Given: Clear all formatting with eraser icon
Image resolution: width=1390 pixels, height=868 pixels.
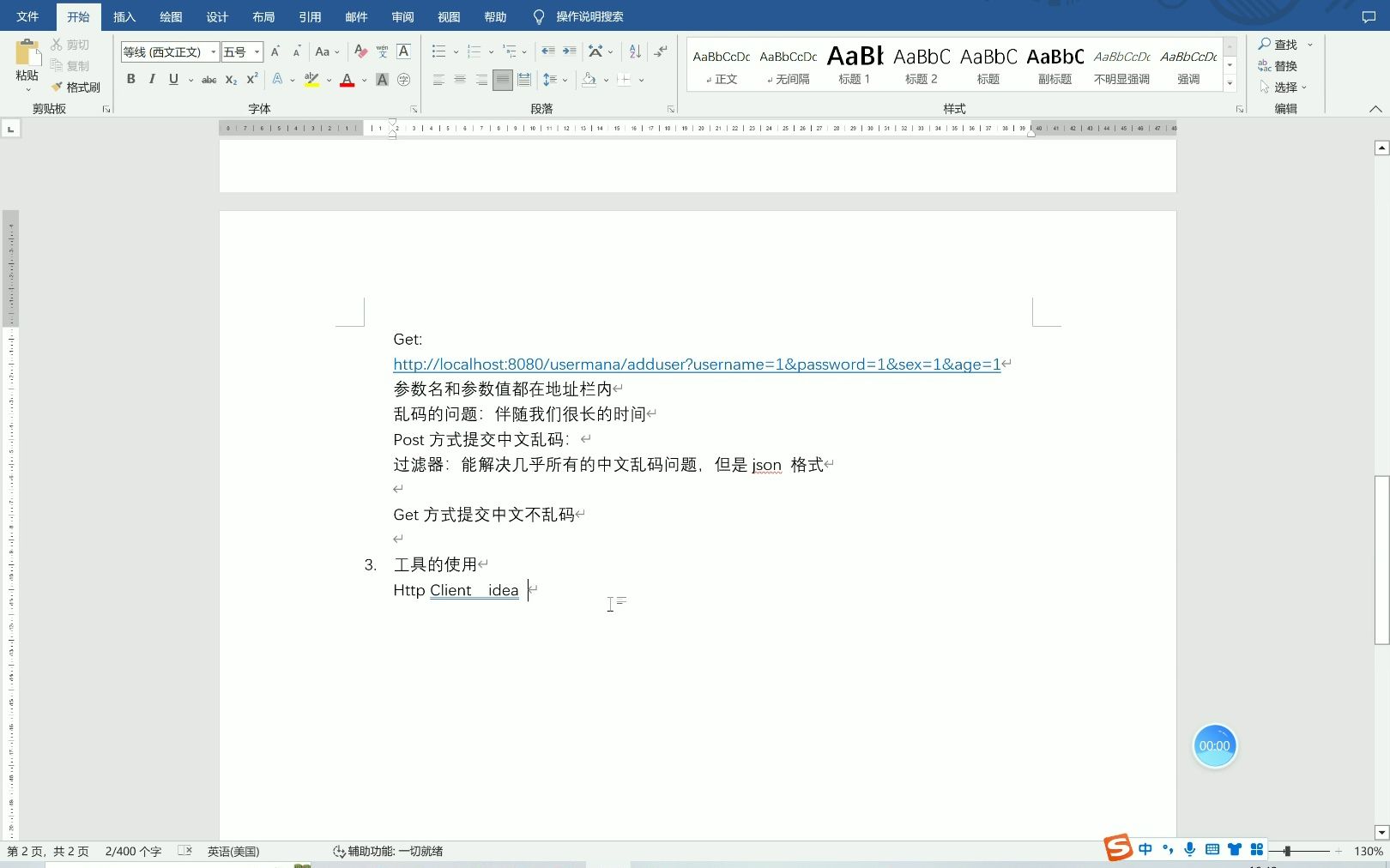Looking at the screenshot, I should coord(360,51).
